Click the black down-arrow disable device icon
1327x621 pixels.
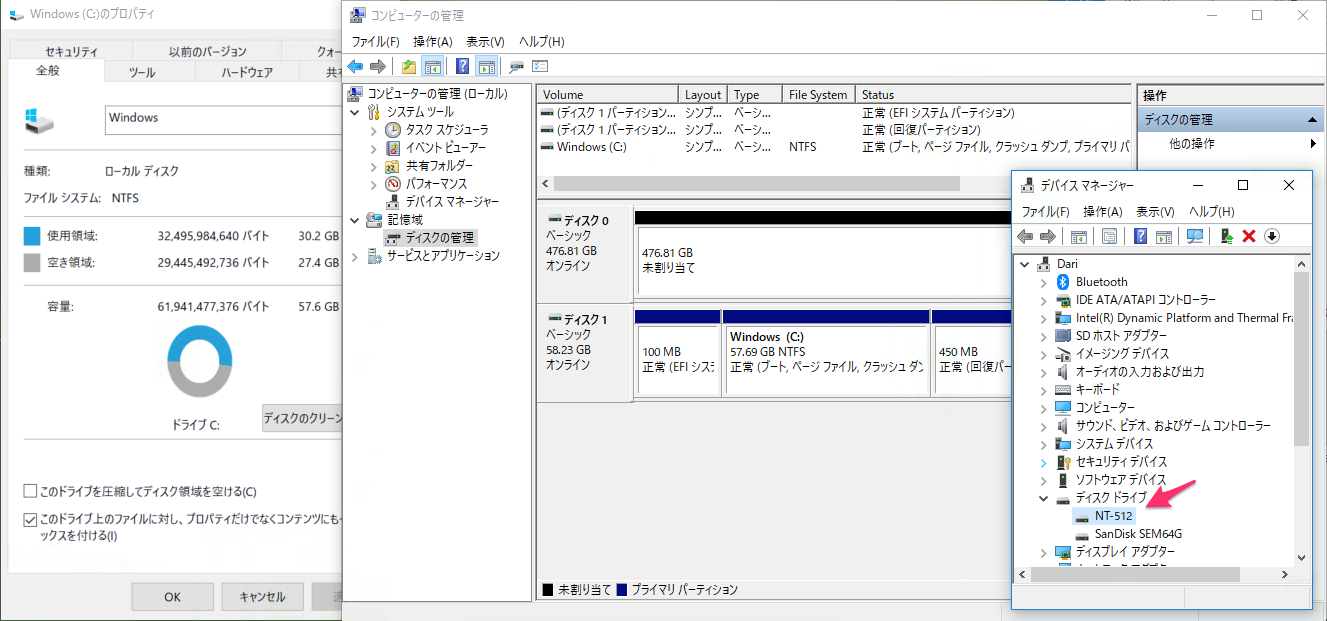(x=1271, y=236)
